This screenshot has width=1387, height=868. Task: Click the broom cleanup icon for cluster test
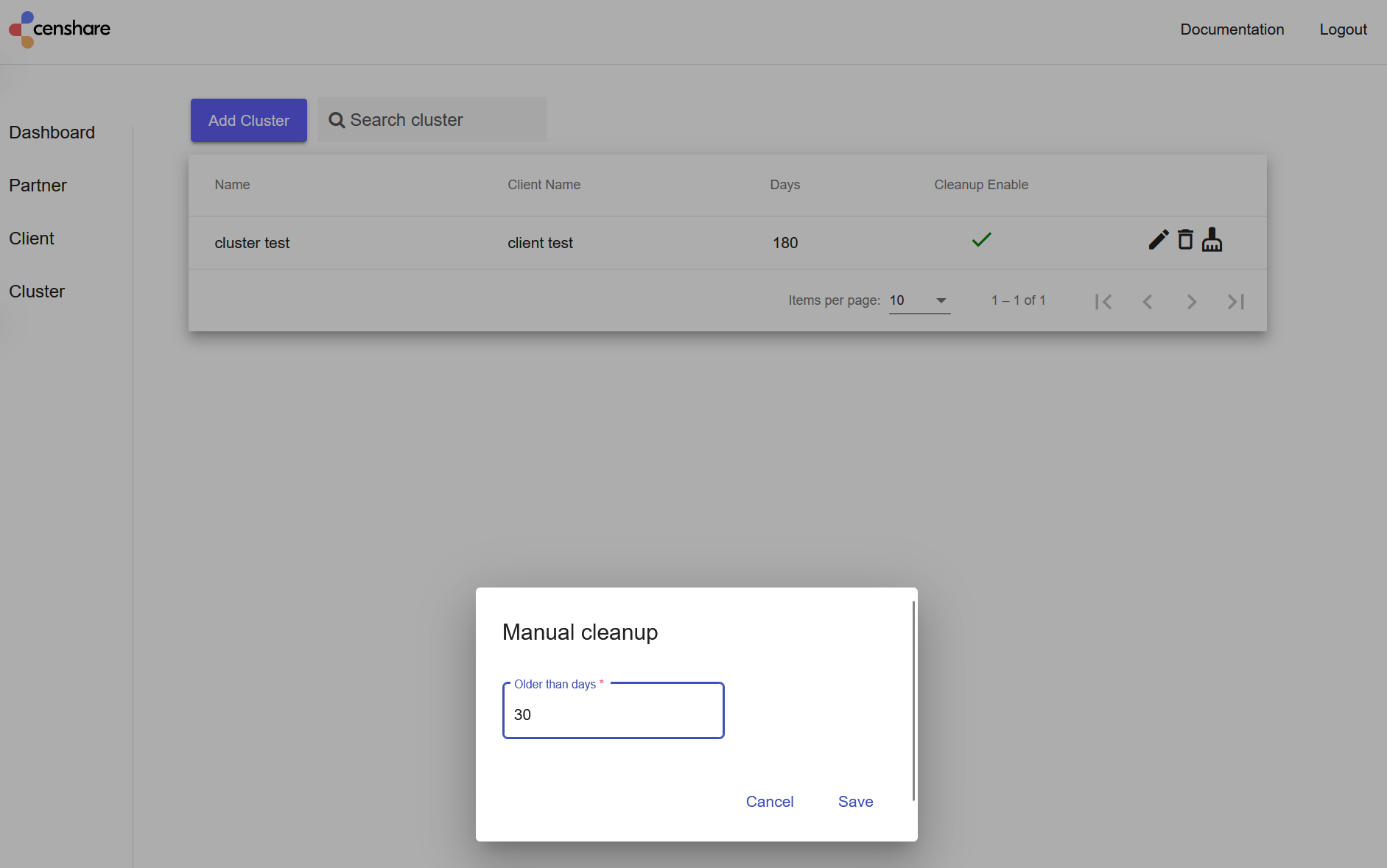1212,240
